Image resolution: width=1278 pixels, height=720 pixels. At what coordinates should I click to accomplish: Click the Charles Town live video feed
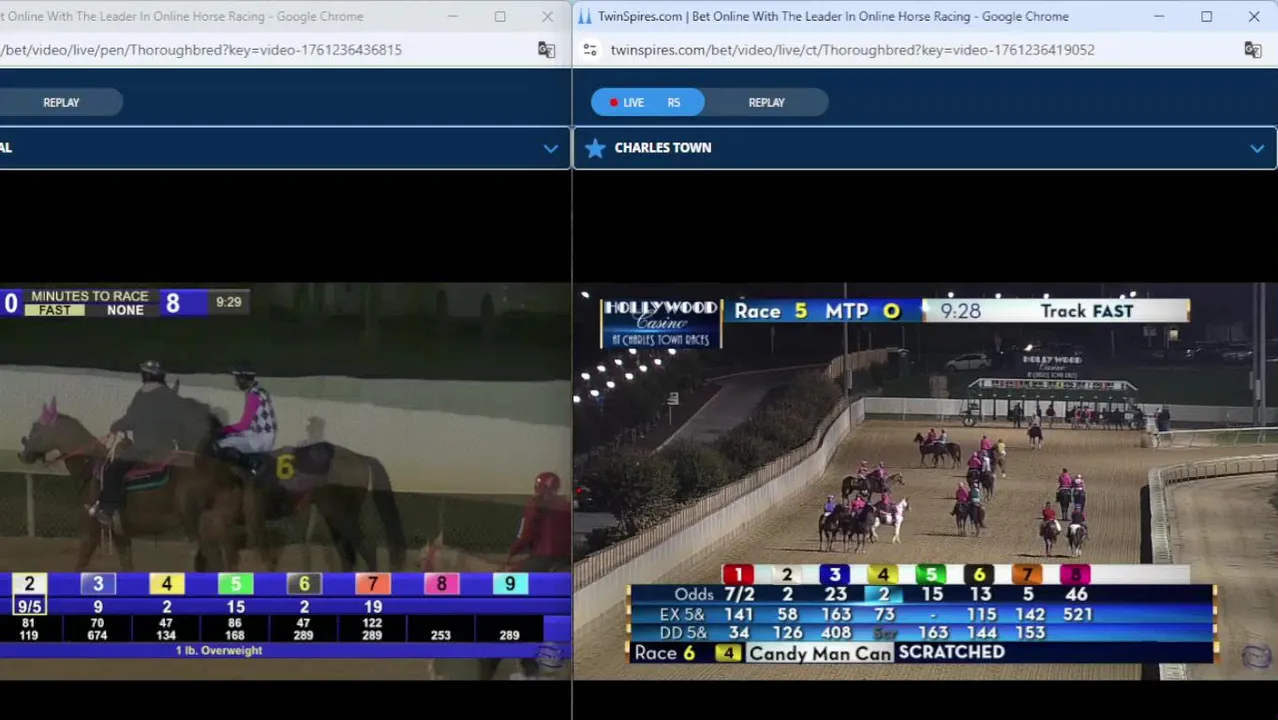pos(926,481)
